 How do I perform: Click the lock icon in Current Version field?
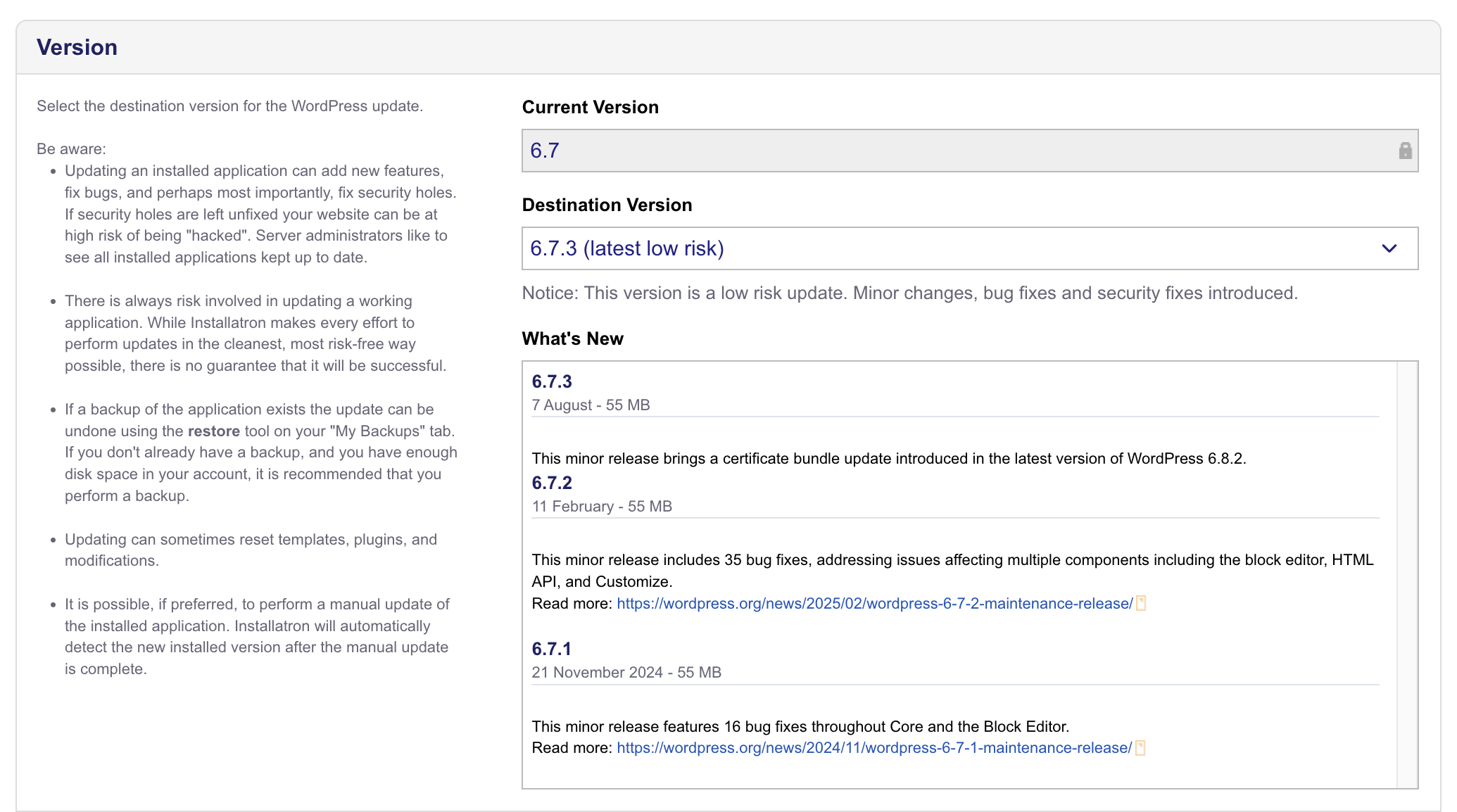coord(1405,150)
